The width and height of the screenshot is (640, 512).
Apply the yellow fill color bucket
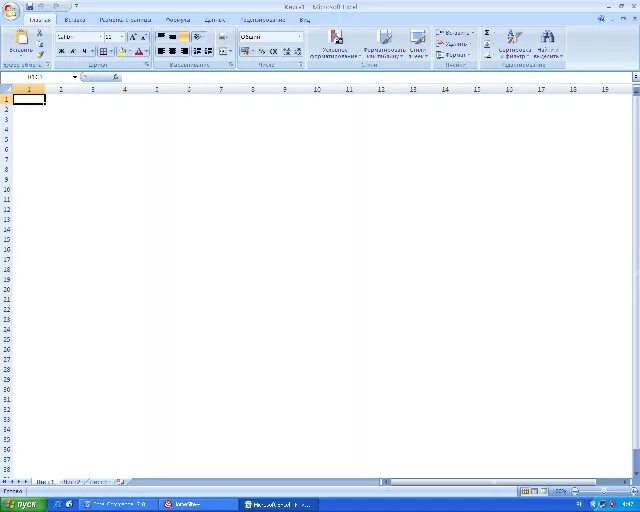click(122, 51)
